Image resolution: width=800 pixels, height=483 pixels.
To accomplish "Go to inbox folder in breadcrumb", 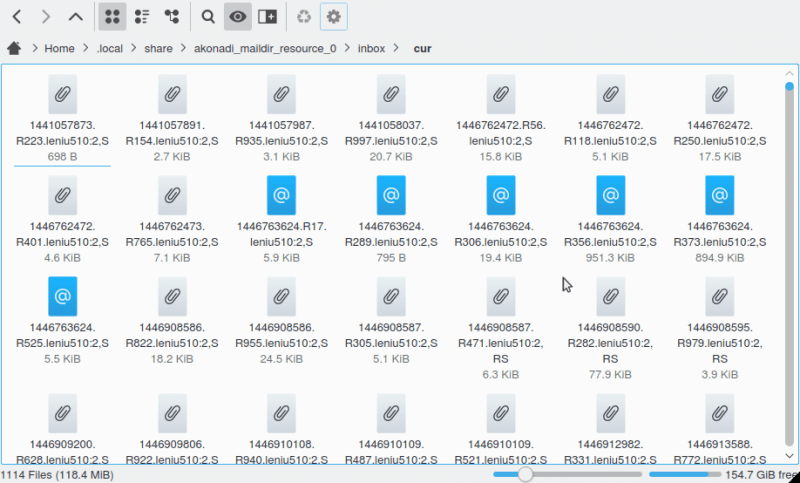I will (372, 48).
